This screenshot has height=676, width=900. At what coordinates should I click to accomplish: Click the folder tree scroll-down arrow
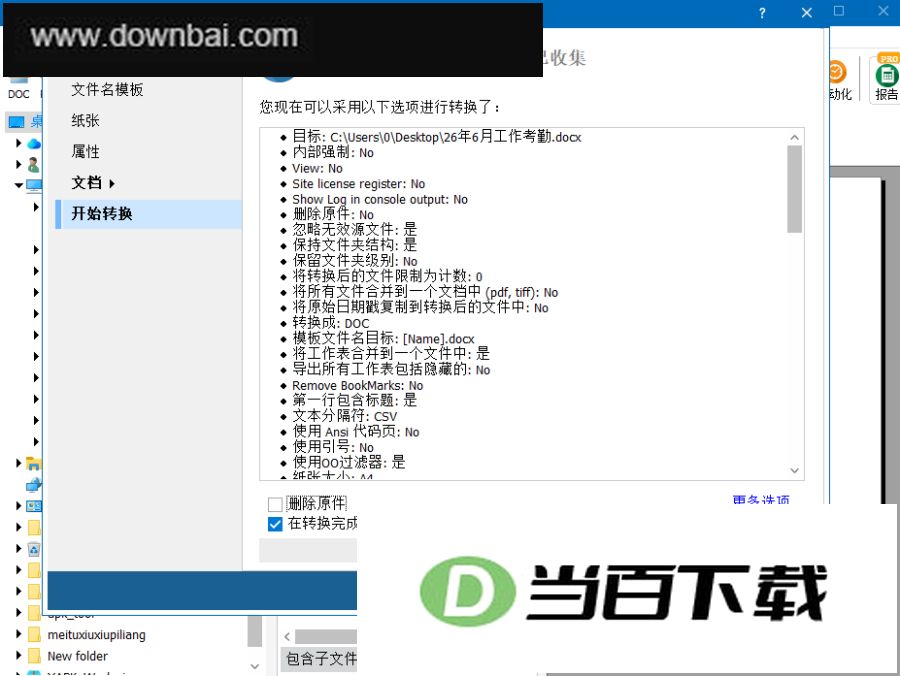[255, 666]
